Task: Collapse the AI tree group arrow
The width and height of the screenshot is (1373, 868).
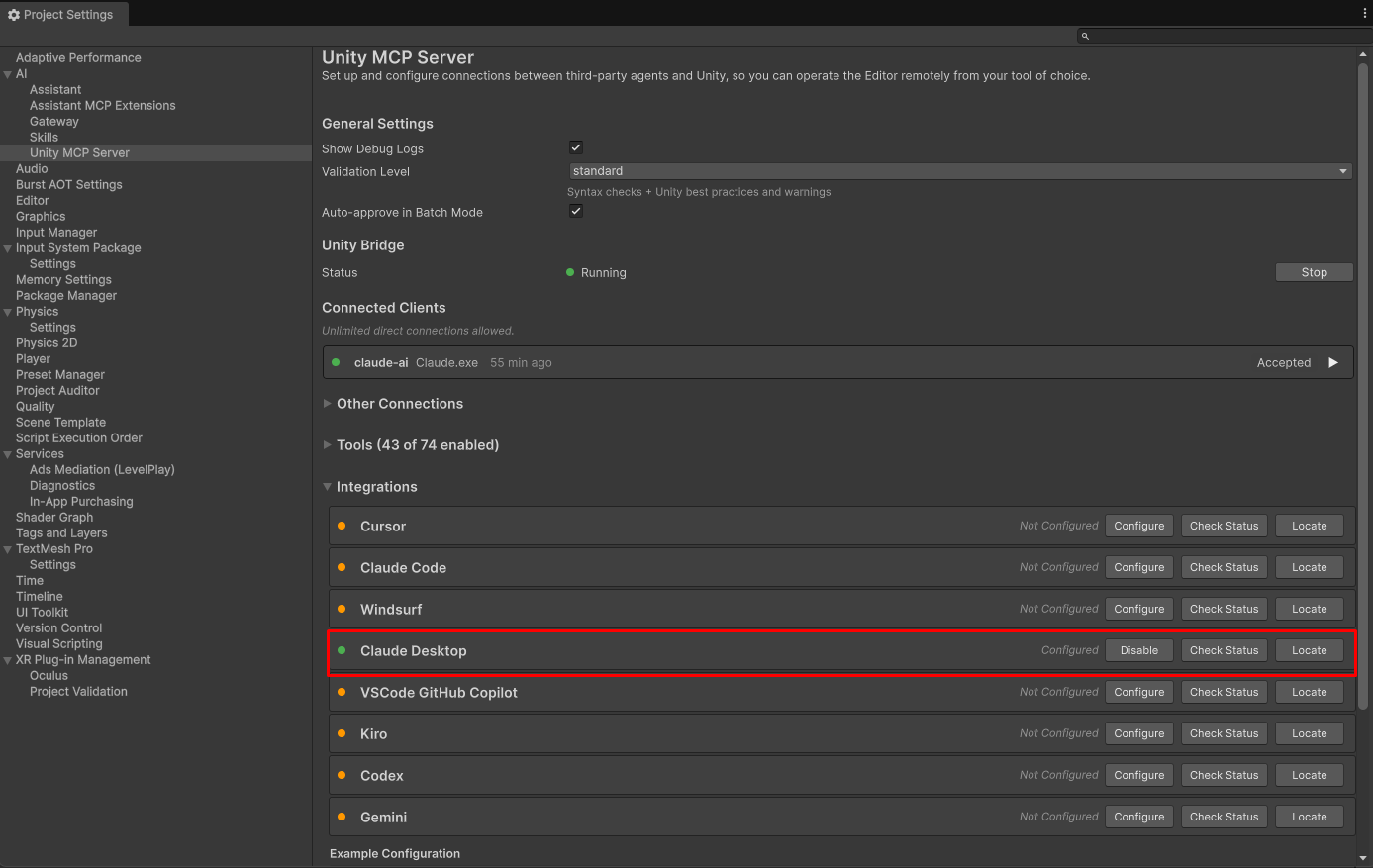Action: pos(8,74)
